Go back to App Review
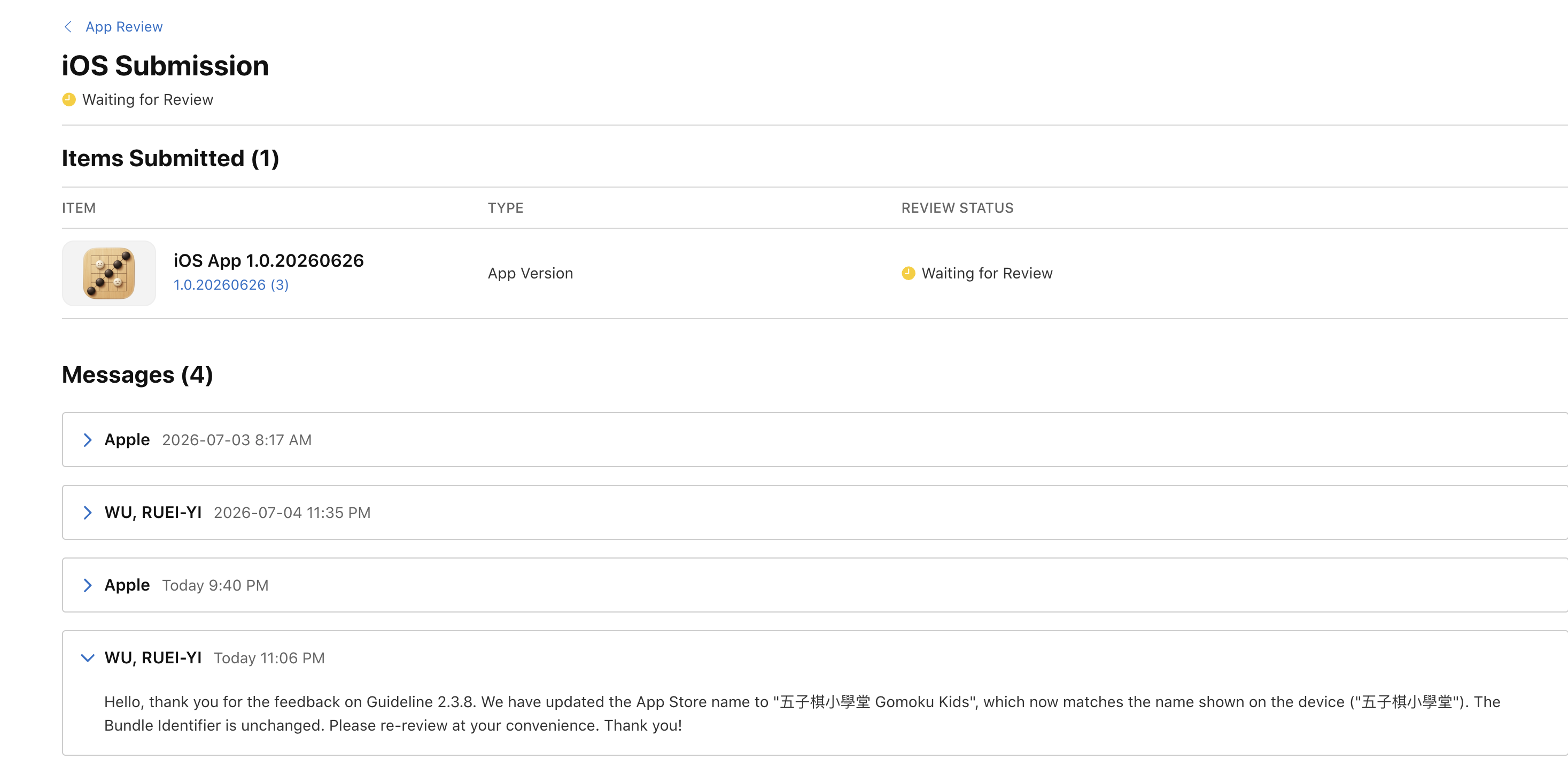The width and height of the screenshot is (1568, 775). pyautogui.click(x=123, y=27)
